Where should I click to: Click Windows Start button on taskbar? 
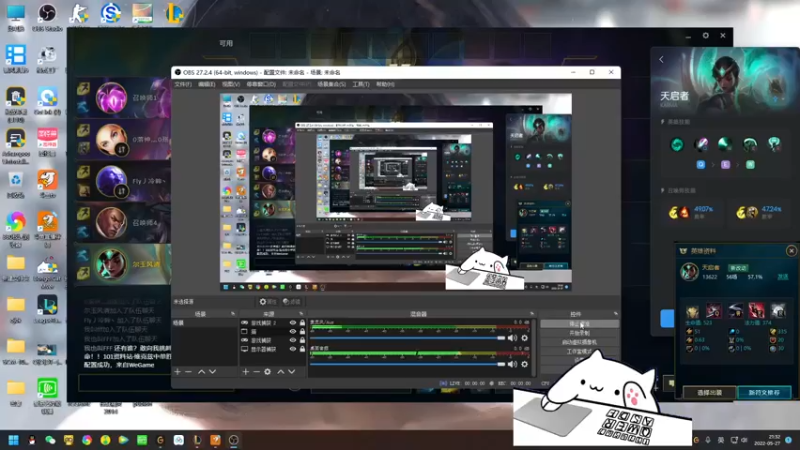[14, 440]
